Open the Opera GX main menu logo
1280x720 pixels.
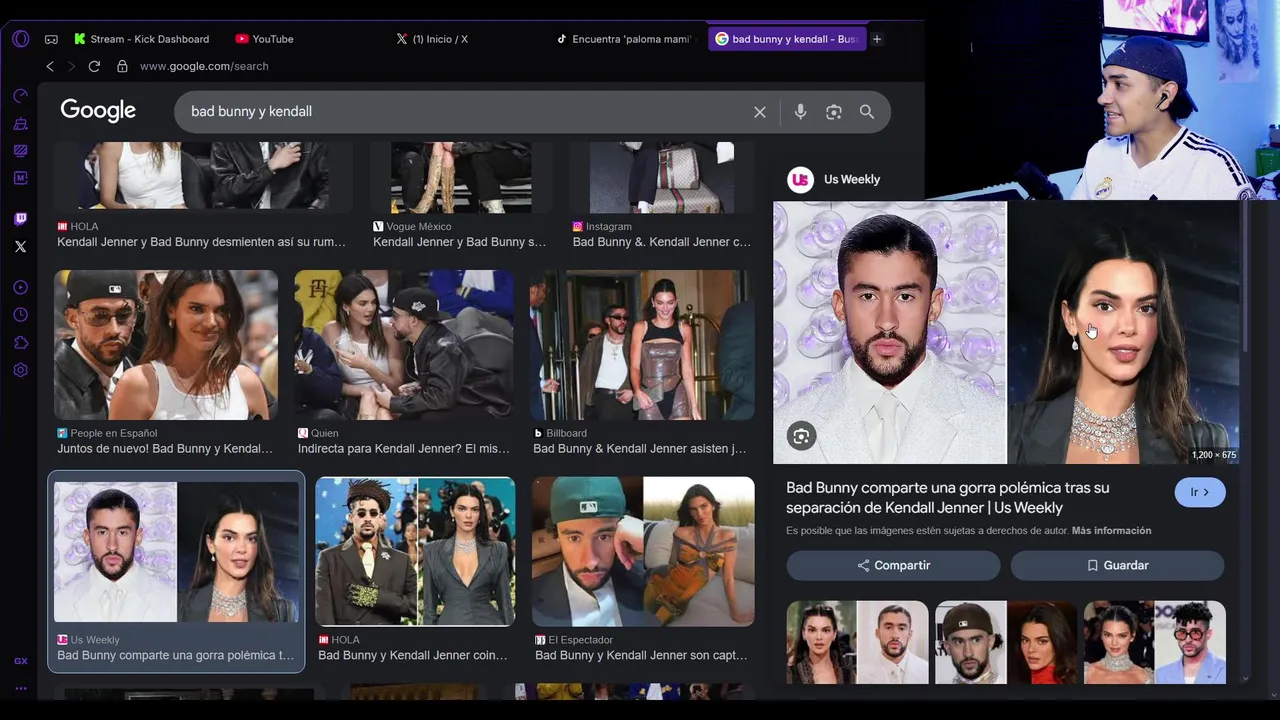click(20, 39)
